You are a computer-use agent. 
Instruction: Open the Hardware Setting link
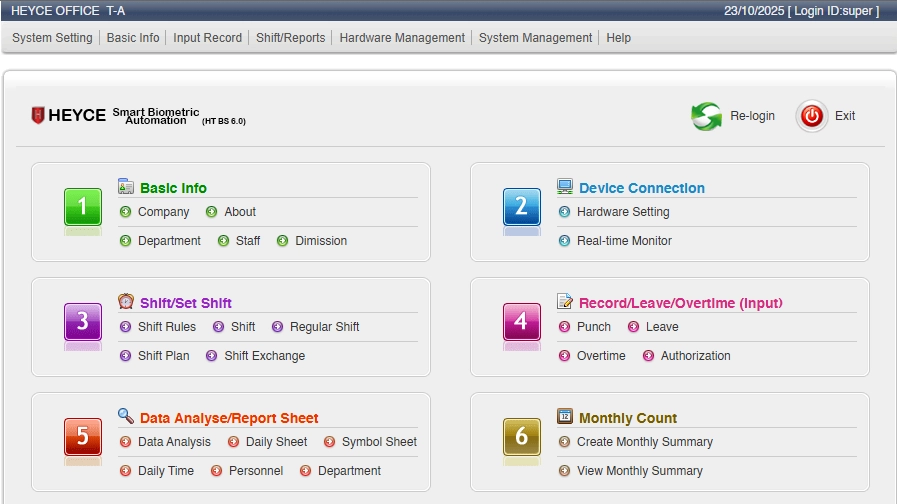(x=623, y=212)
